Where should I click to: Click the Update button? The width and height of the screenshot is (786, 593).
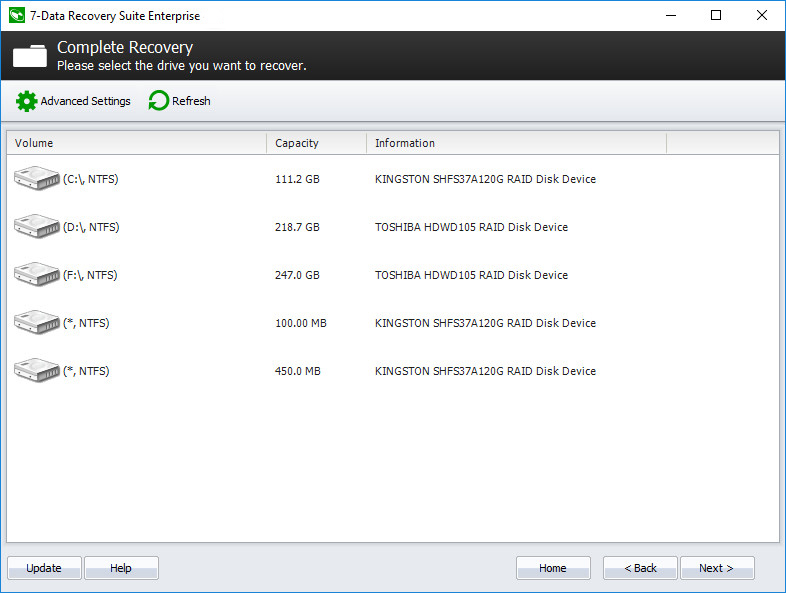[44, 568]
